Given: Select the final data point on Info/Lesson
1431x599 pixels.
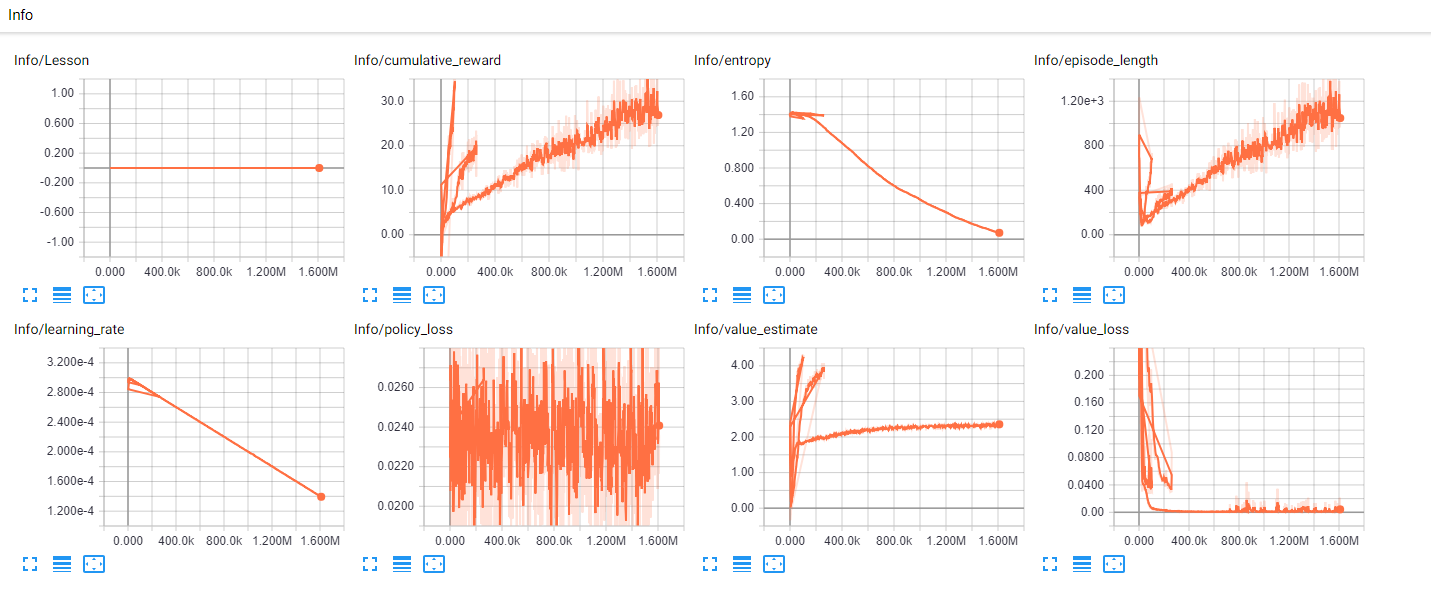Looking at the screenshot, I should (320, 167).
